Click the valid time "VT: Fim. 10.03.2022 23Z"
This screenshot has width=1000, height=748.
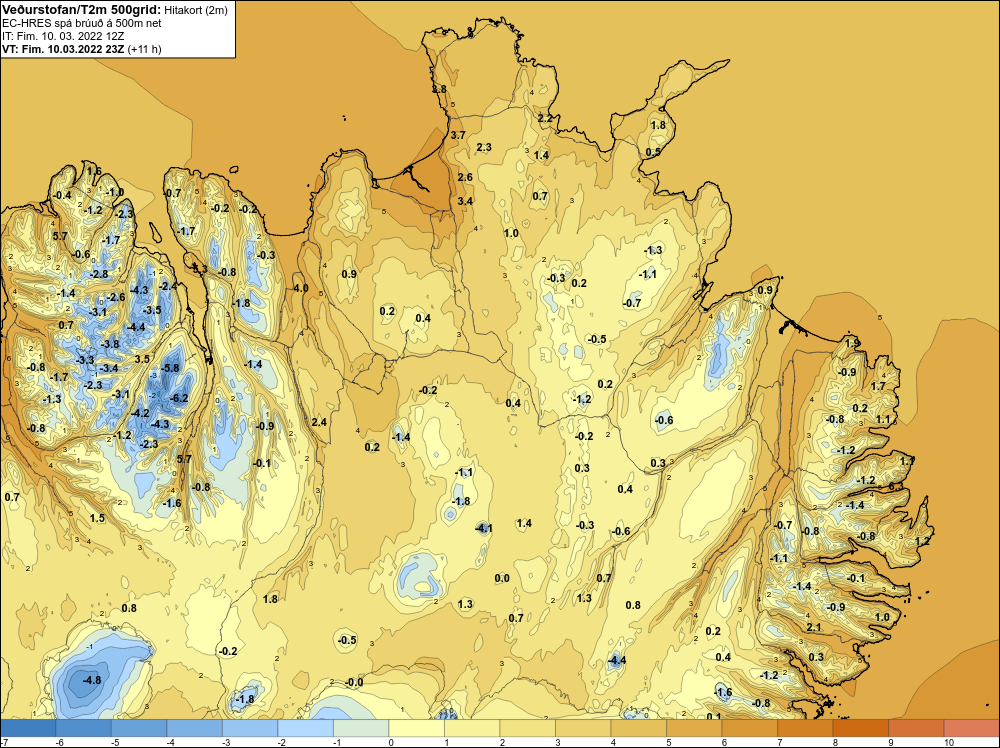[x=64, y=49]
